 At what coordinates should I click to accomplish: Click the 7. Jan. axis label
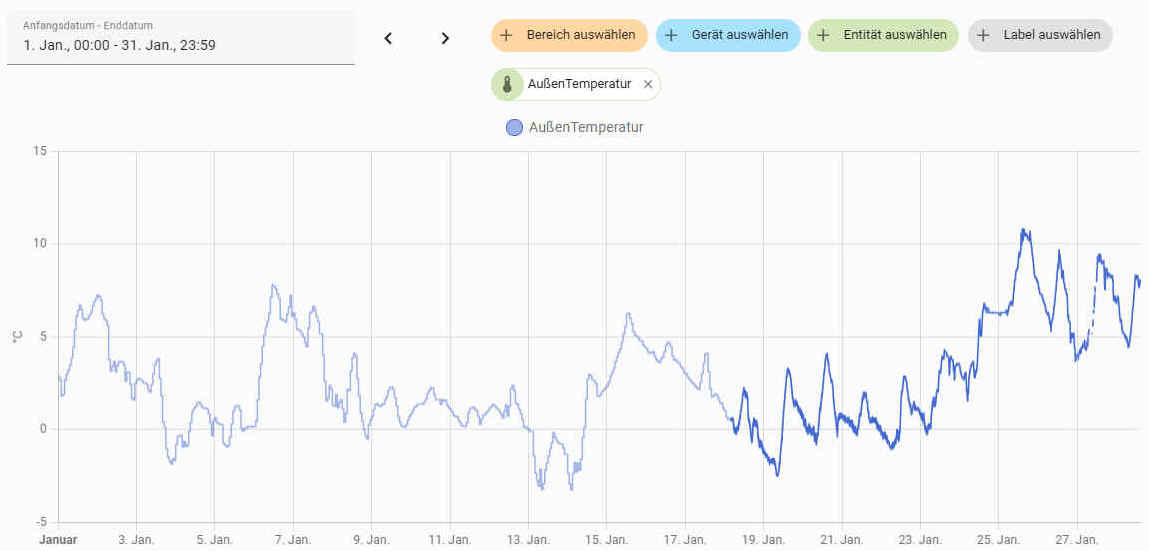(293, 540)
